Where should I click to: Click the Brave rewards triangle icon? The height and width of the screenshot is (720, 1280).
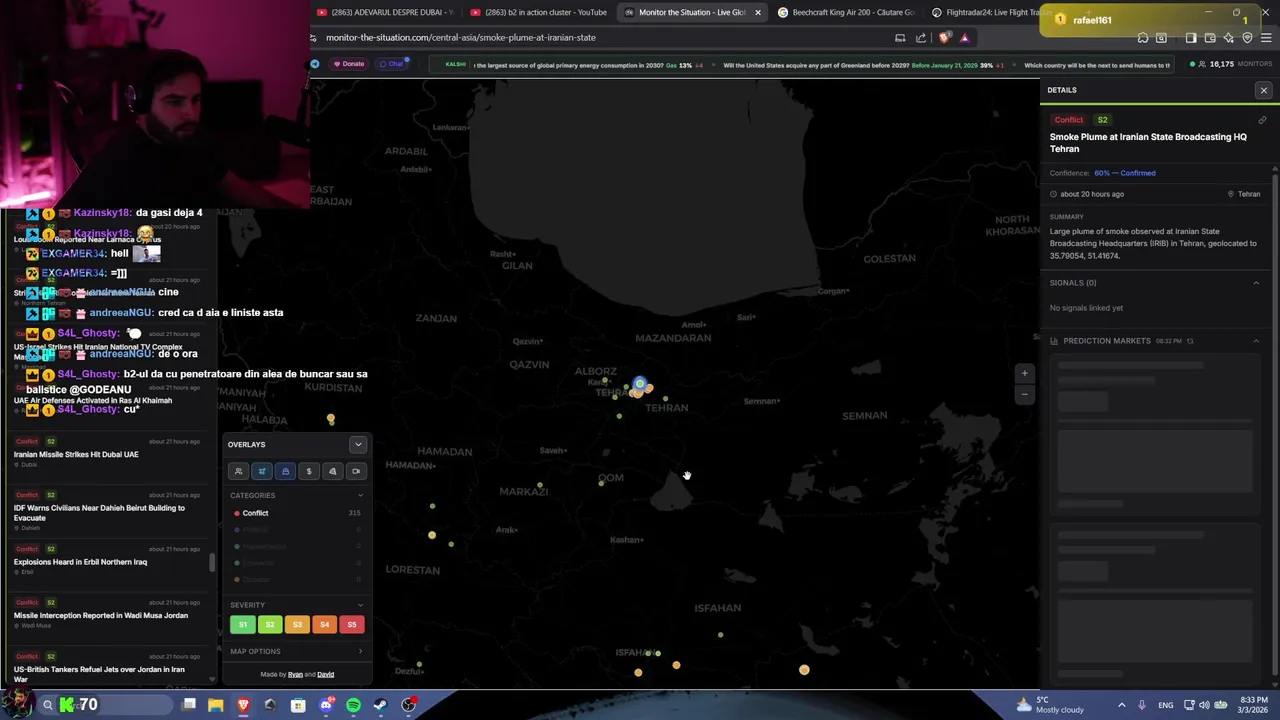point(964,38)
